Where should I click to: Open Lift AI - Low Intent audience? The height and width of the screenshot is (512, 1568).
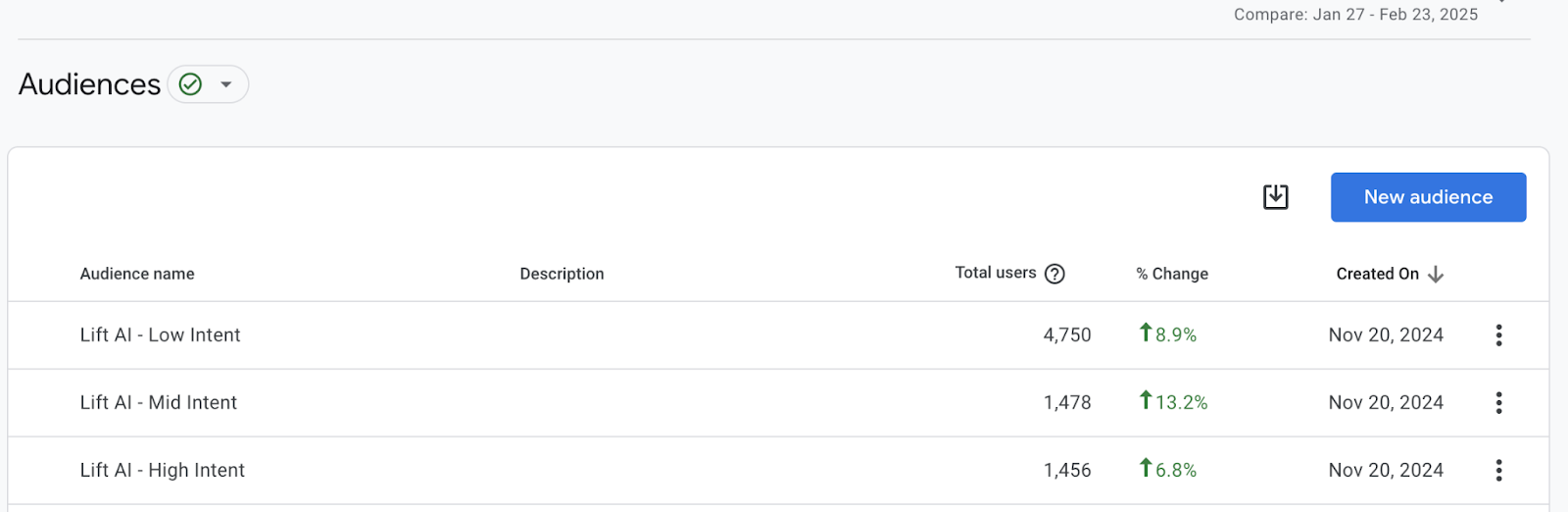click(x=160, y=335)
